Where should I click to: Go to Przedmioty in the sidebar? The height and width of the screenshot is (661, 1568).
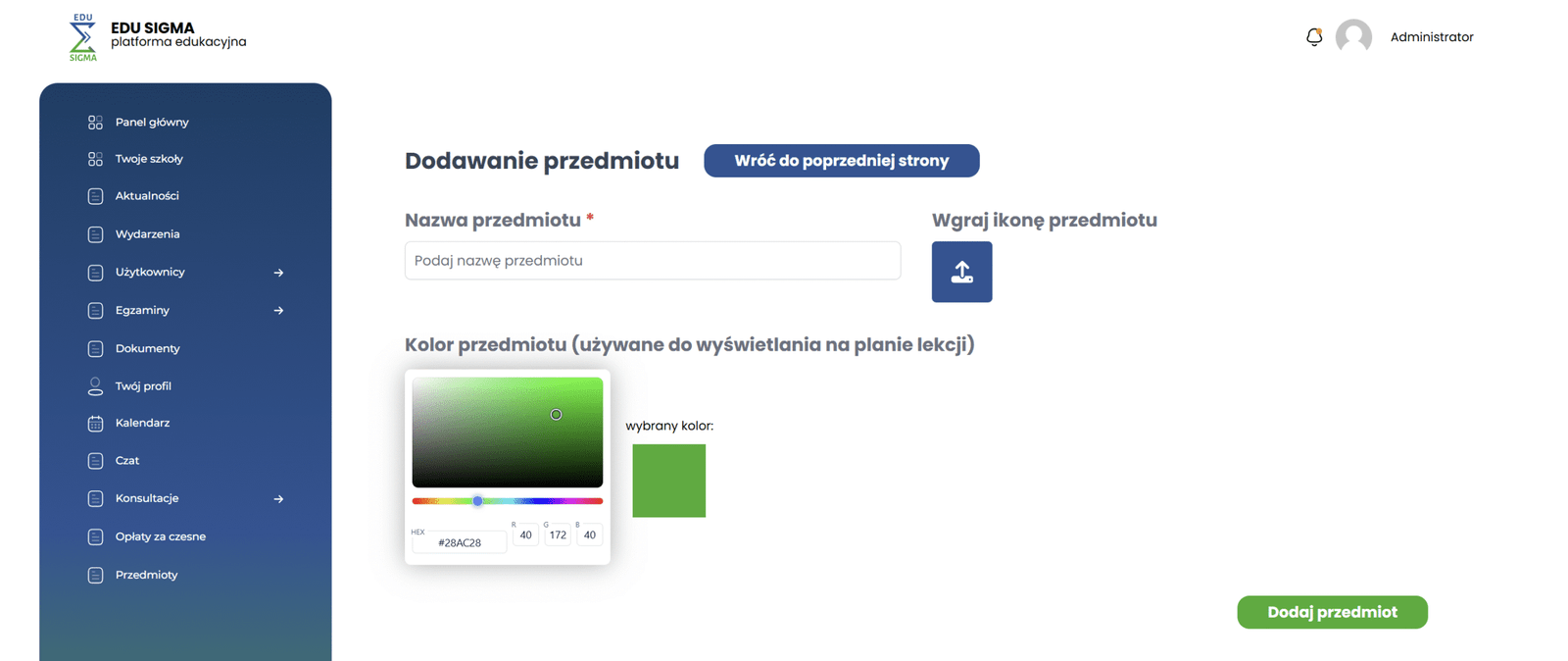(x=146, y=575)
